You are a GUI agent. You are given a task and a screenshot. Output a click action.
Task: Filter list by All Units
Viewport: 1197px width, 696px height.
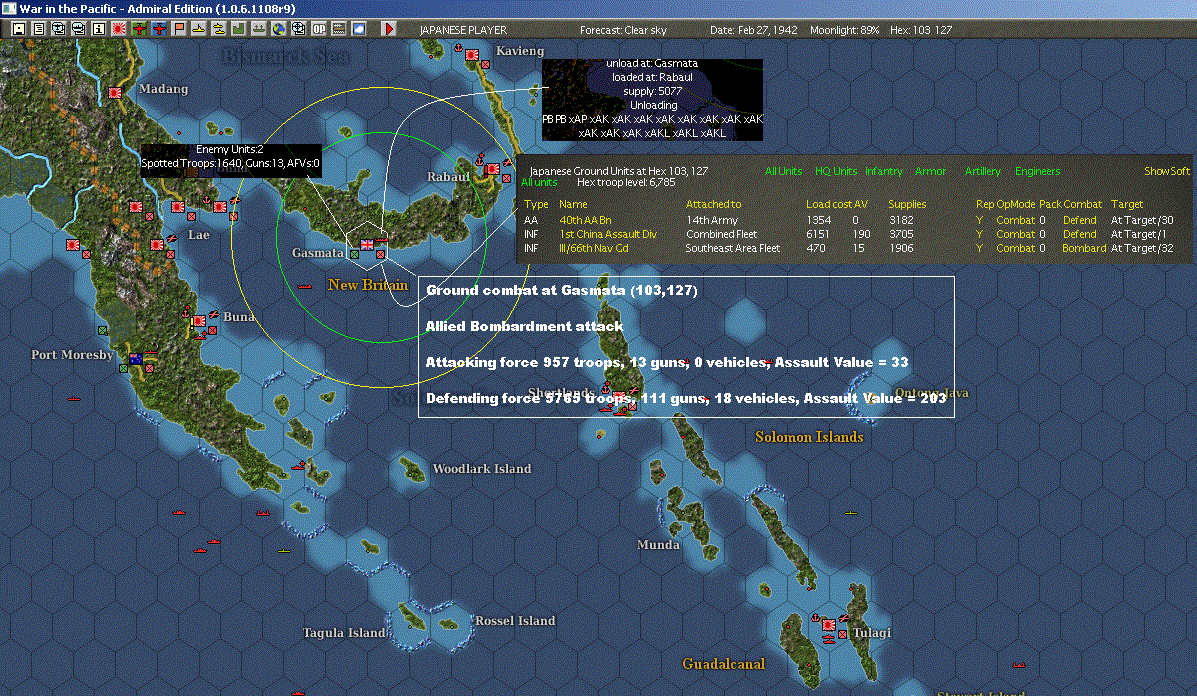(x=783, y=171)
